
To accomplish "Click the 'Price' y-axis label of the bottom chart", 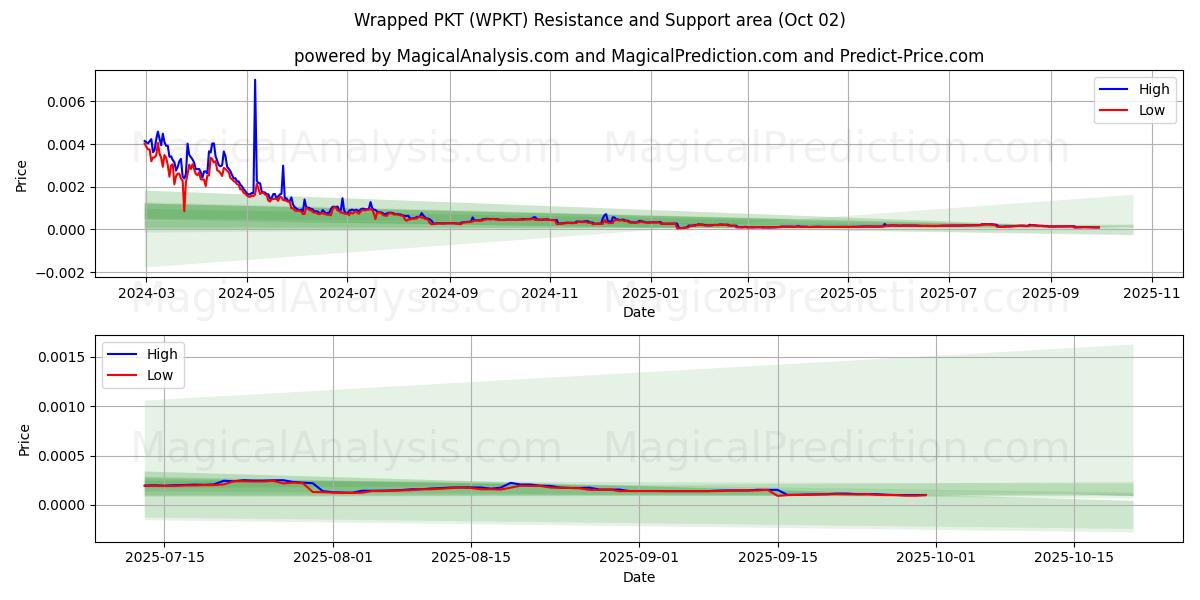I will (x=25, y=439).
